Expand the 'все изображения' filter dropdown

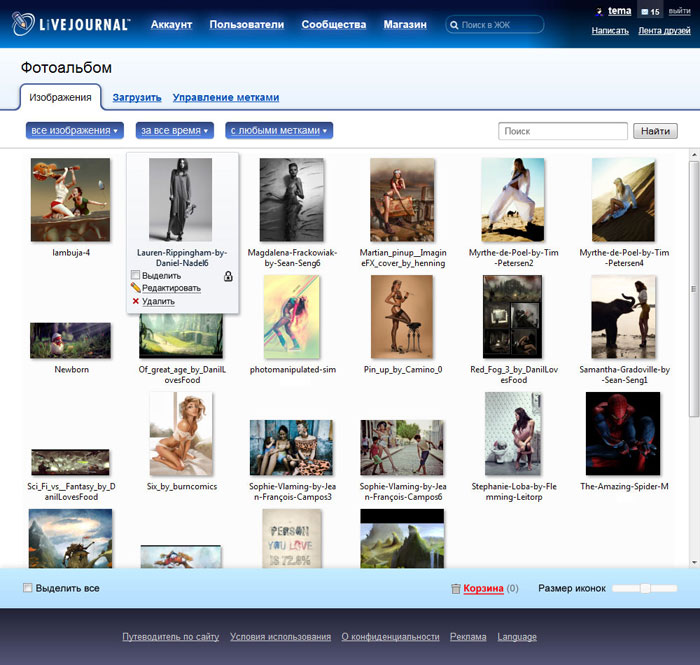[74, 131]
